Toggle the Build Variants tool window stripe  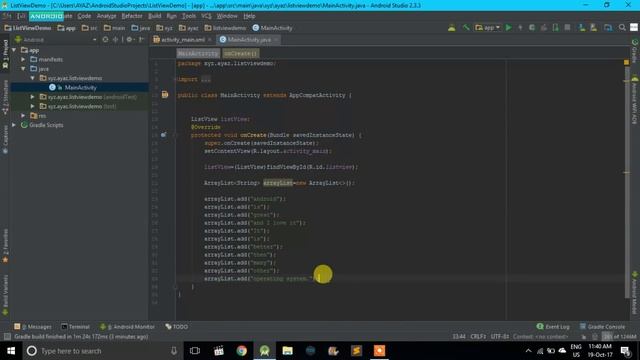pyautogui.click(x=5, y=295)
